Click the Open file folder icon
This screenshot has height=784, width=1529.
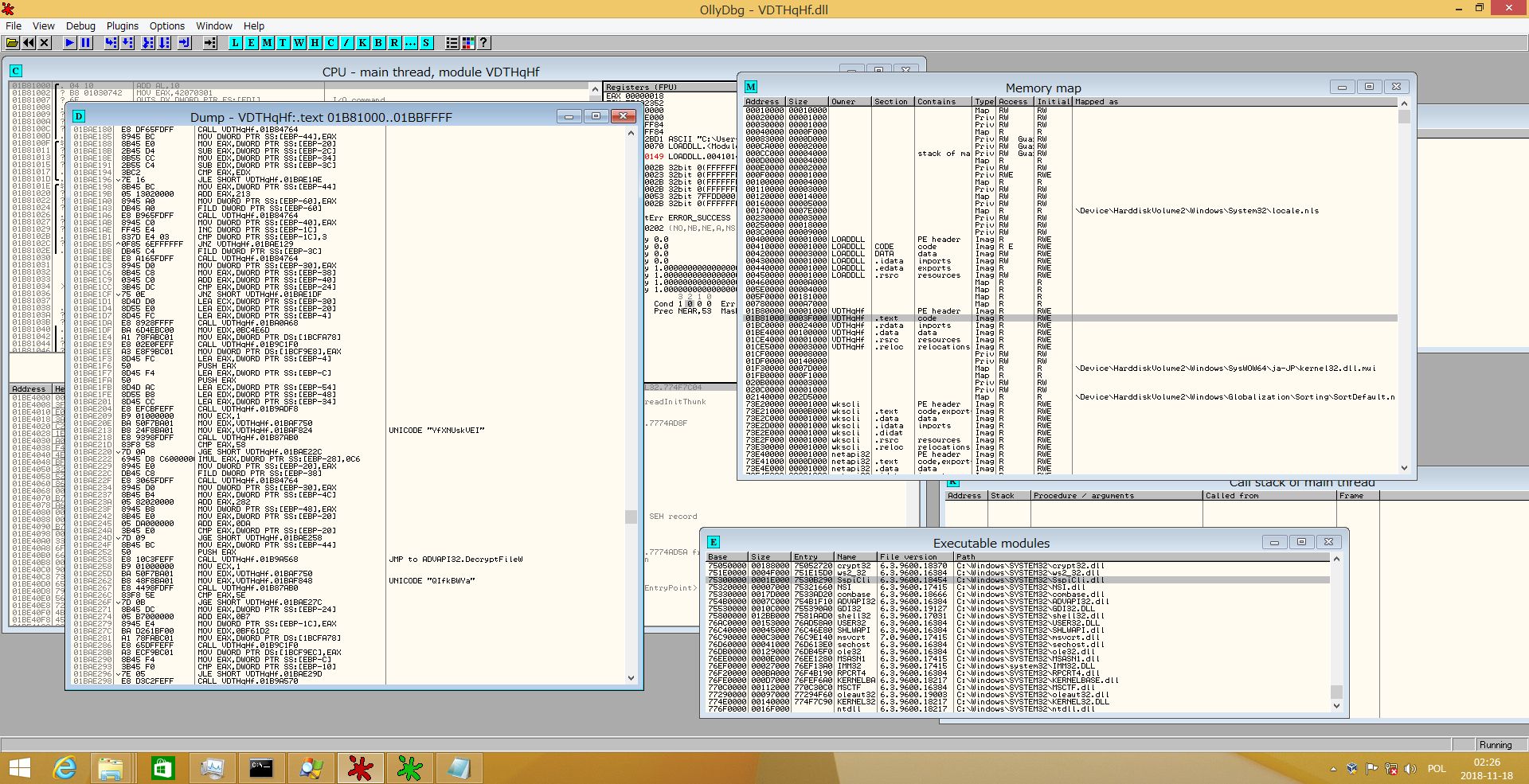click(x=13, y=43)
